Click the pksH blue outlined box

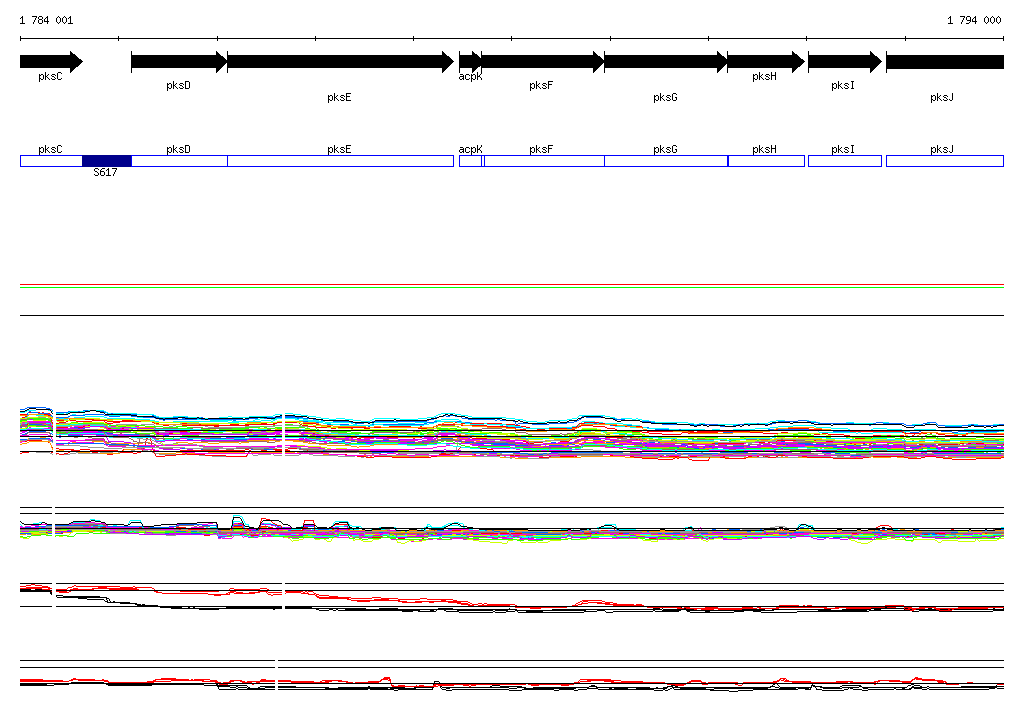pyautogui.click(x=766, y=161)
